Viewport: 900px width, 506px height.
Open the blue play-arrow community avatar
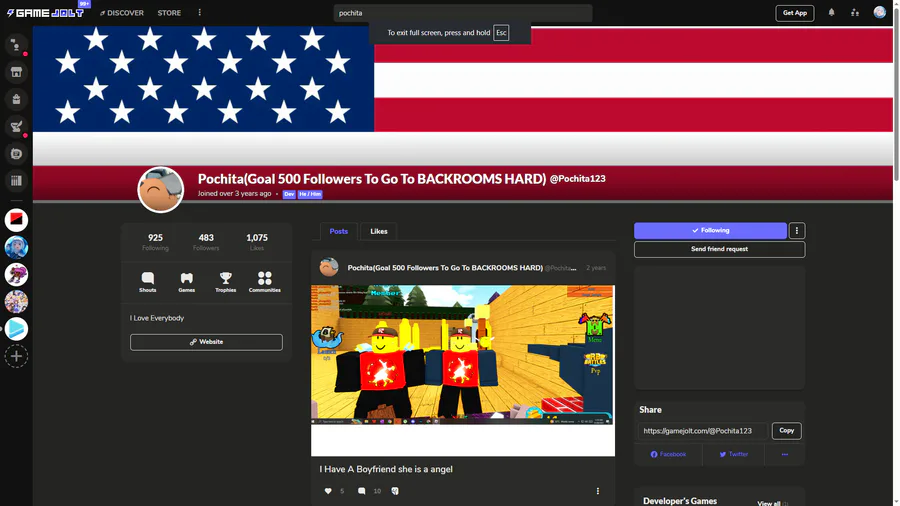point(16,329)
